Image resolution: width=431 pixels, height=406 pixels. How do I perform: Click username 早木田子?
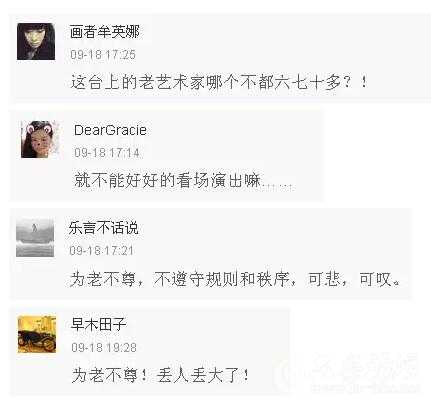99,324
